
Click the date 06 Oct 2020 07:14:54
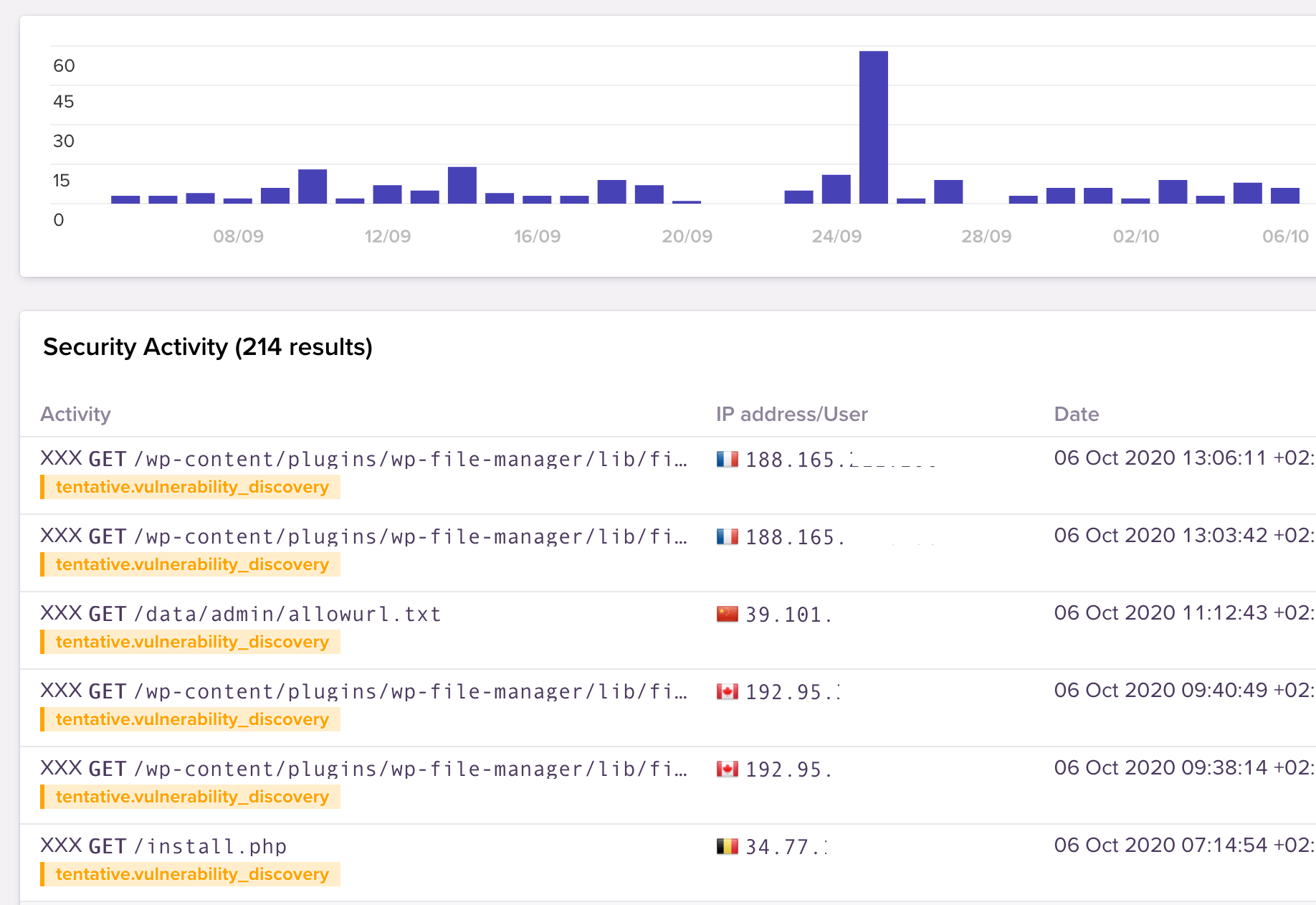[x=1184, y=845]
